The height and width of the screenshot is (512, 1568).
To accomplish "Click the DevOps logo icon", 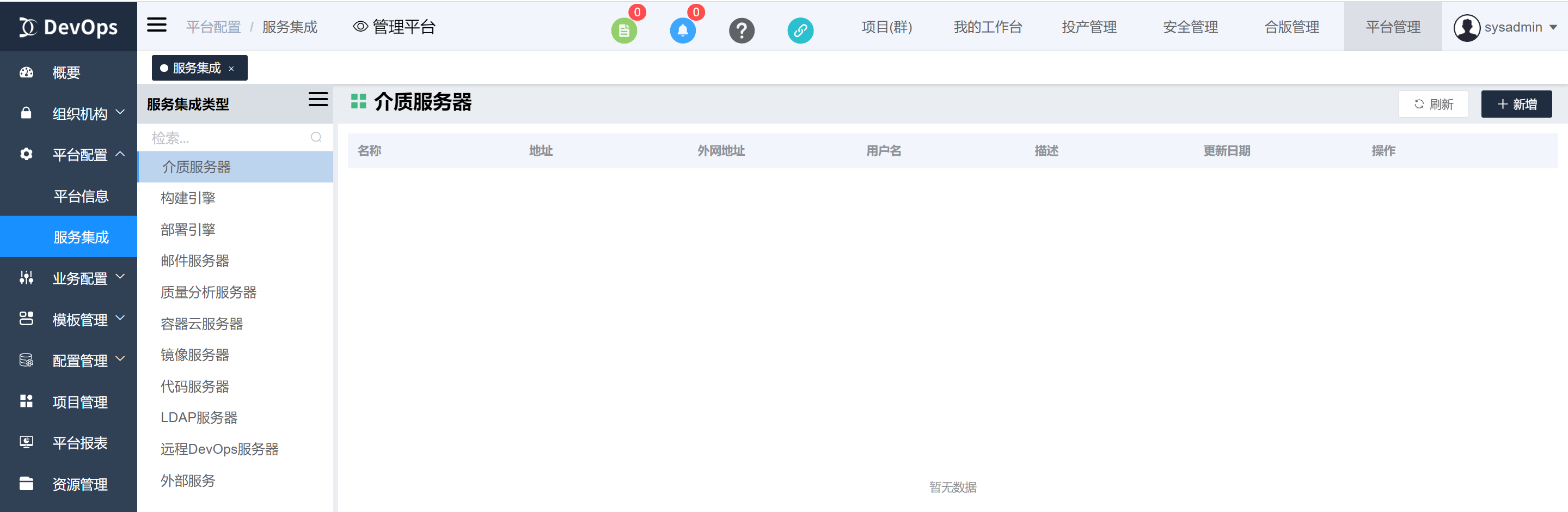I will pyautogui.click(x=28, y=27).
